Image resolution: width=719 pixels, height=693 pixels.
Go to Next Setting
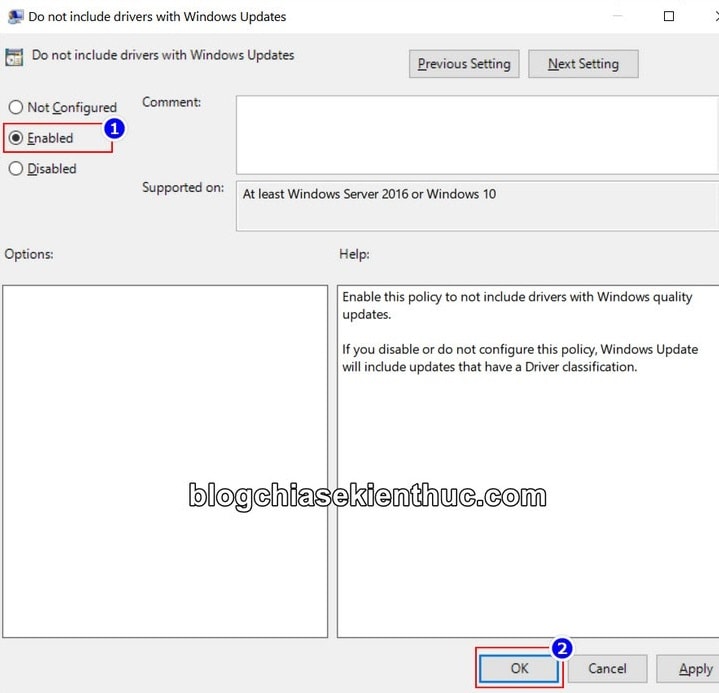pos(583,64)
